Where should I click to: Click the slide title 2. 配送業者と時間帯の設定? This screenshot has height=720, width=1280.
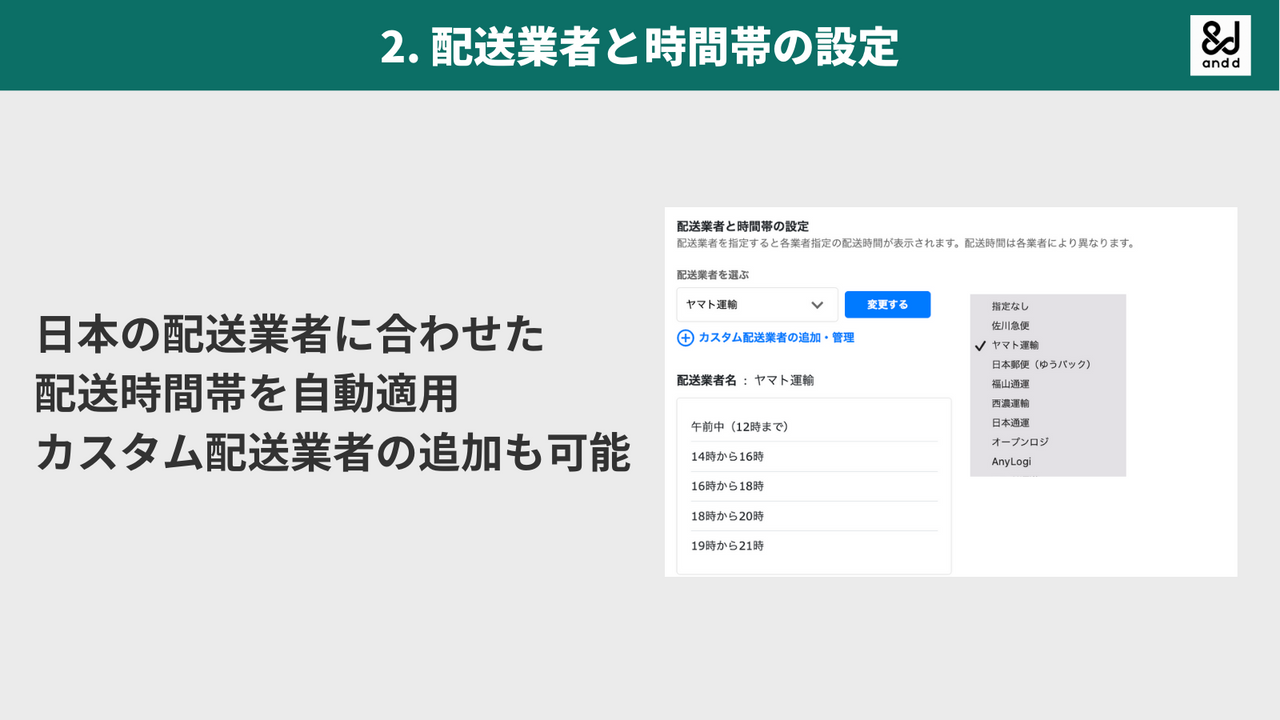point(640,46)
